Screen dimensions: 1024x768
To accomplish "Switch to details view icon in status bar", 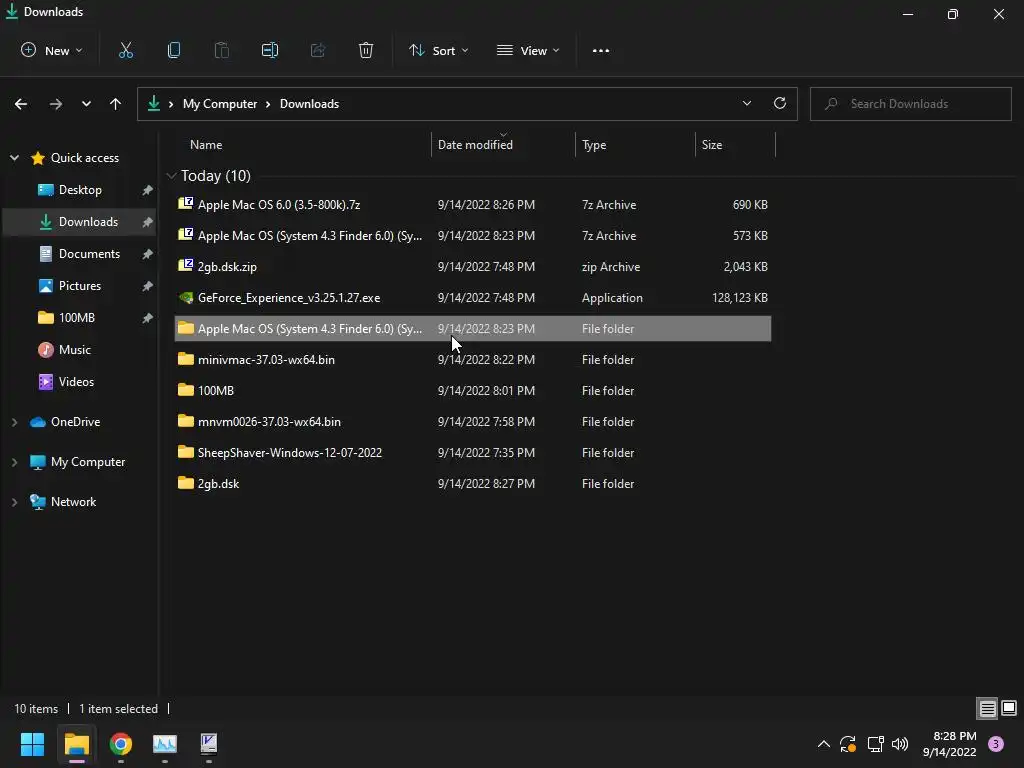I will (987, 709).
